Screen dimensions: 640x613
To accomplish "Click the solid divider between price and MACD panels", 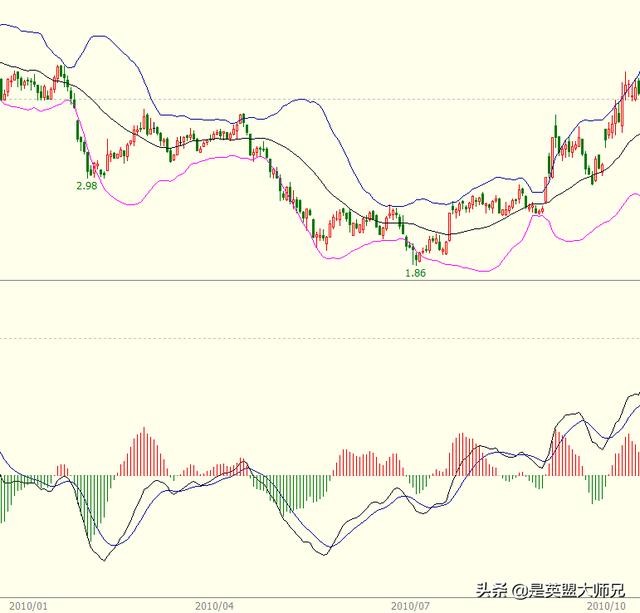I will coord(320,280).
